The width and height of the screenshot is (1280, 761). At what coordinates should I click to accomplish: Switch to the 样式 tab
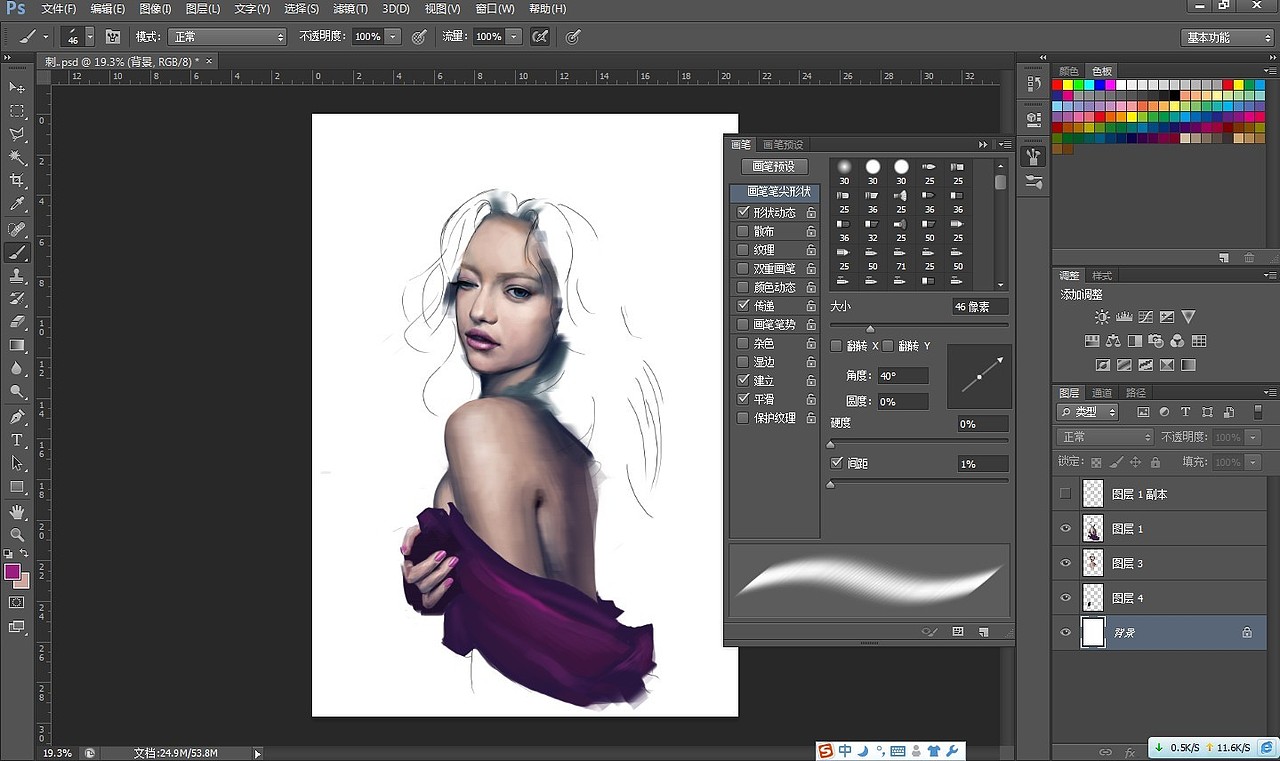(x=1102, y=275)
